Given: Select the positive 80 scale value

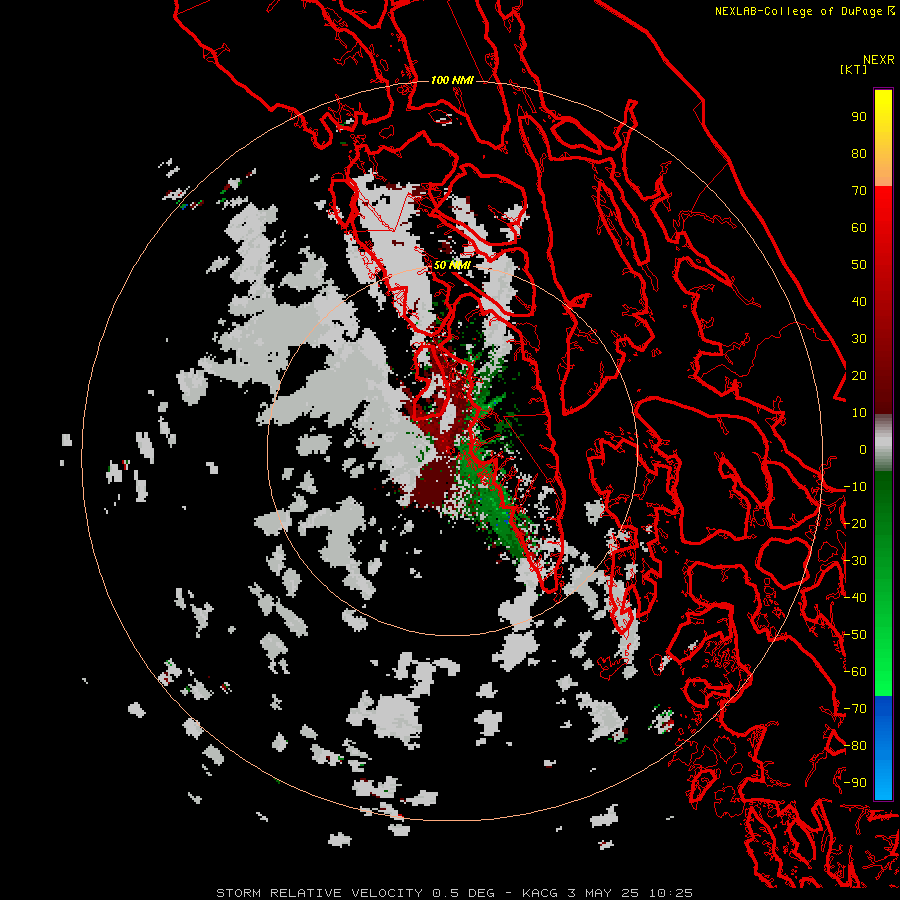Looking at the screenshot, I should (859, 154).
